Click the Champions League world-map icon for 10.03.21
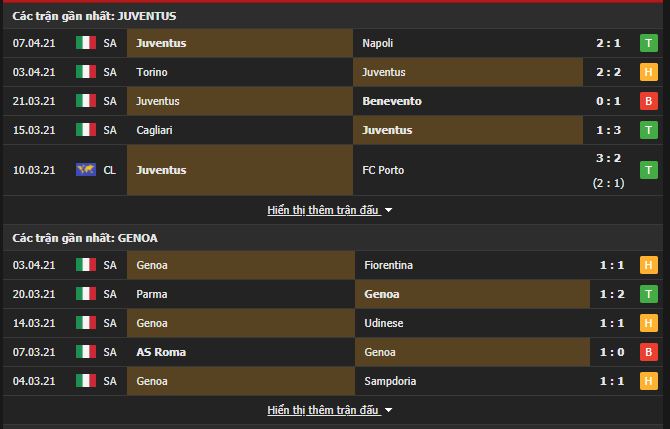 [86, 170]
